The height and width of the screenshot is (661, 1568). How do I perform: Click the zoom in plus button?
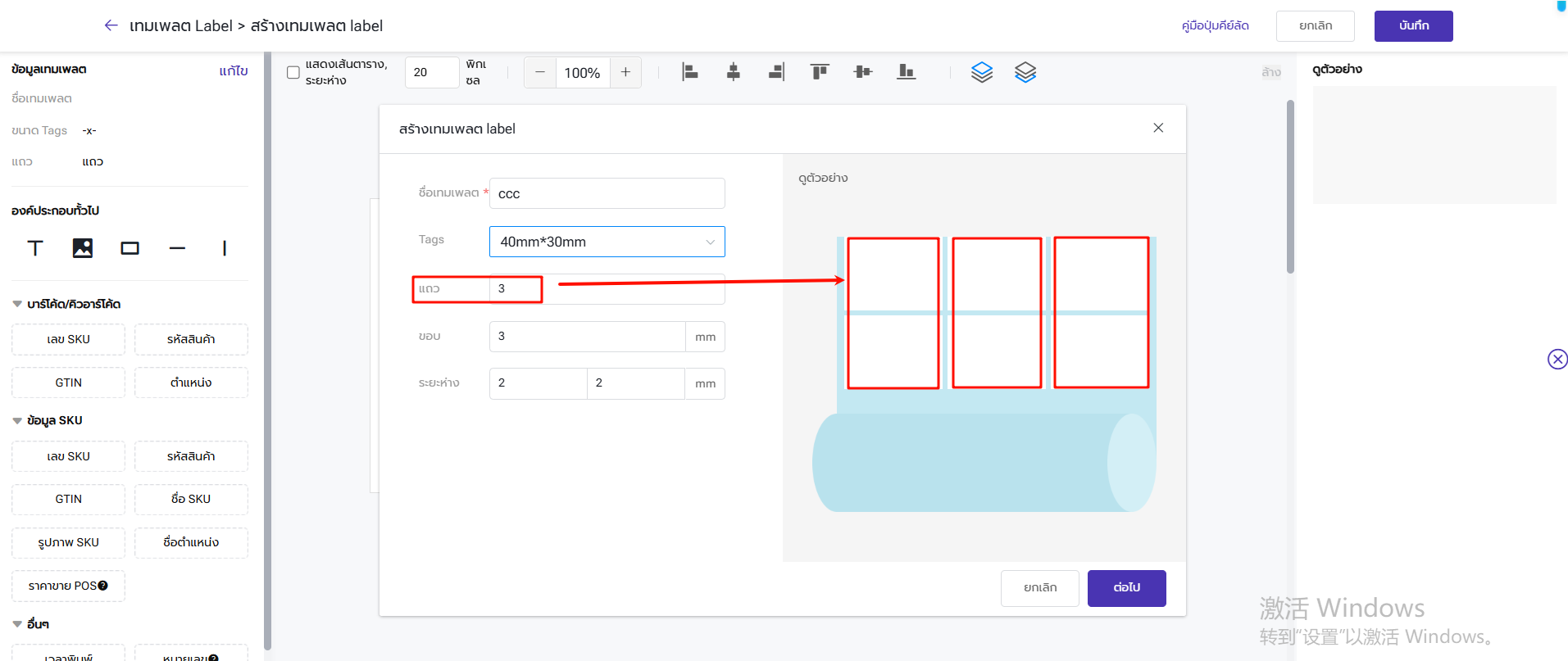point(625,72)
